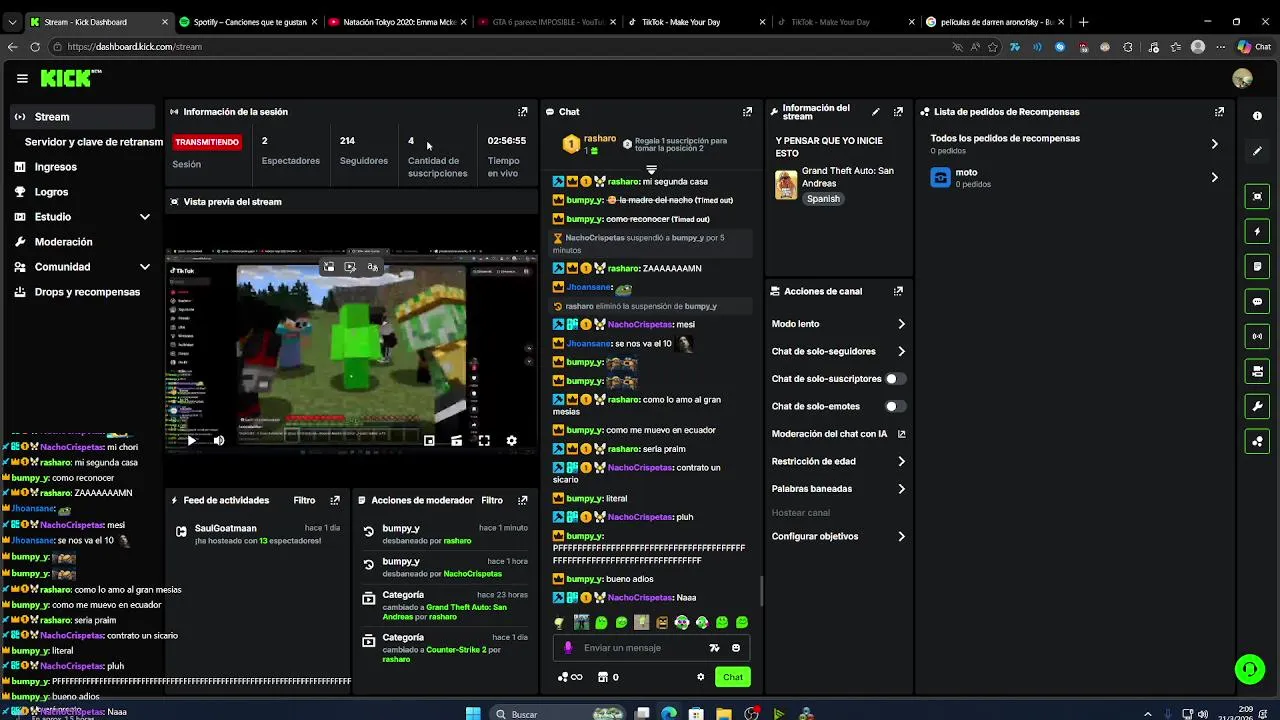Open the green support headset button
The width and height of the screenshot is (1280, 720).
click(1249, 669)
